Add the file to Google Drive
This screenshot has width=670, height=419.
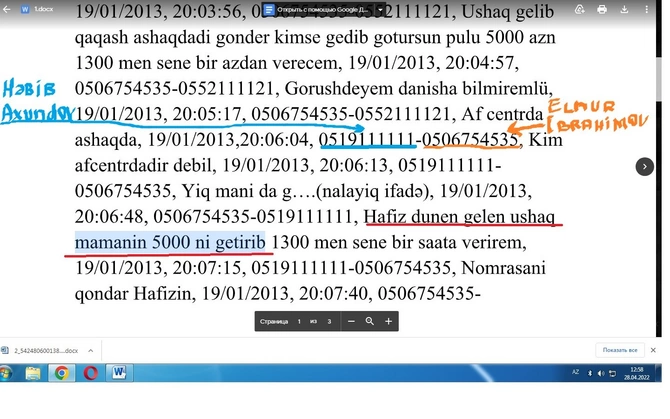[579, 9]
